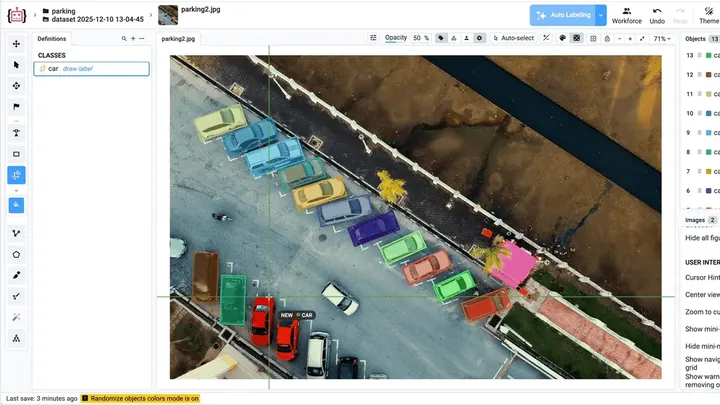
Task: Toggle the filled mask view icon
Action: 577,38
